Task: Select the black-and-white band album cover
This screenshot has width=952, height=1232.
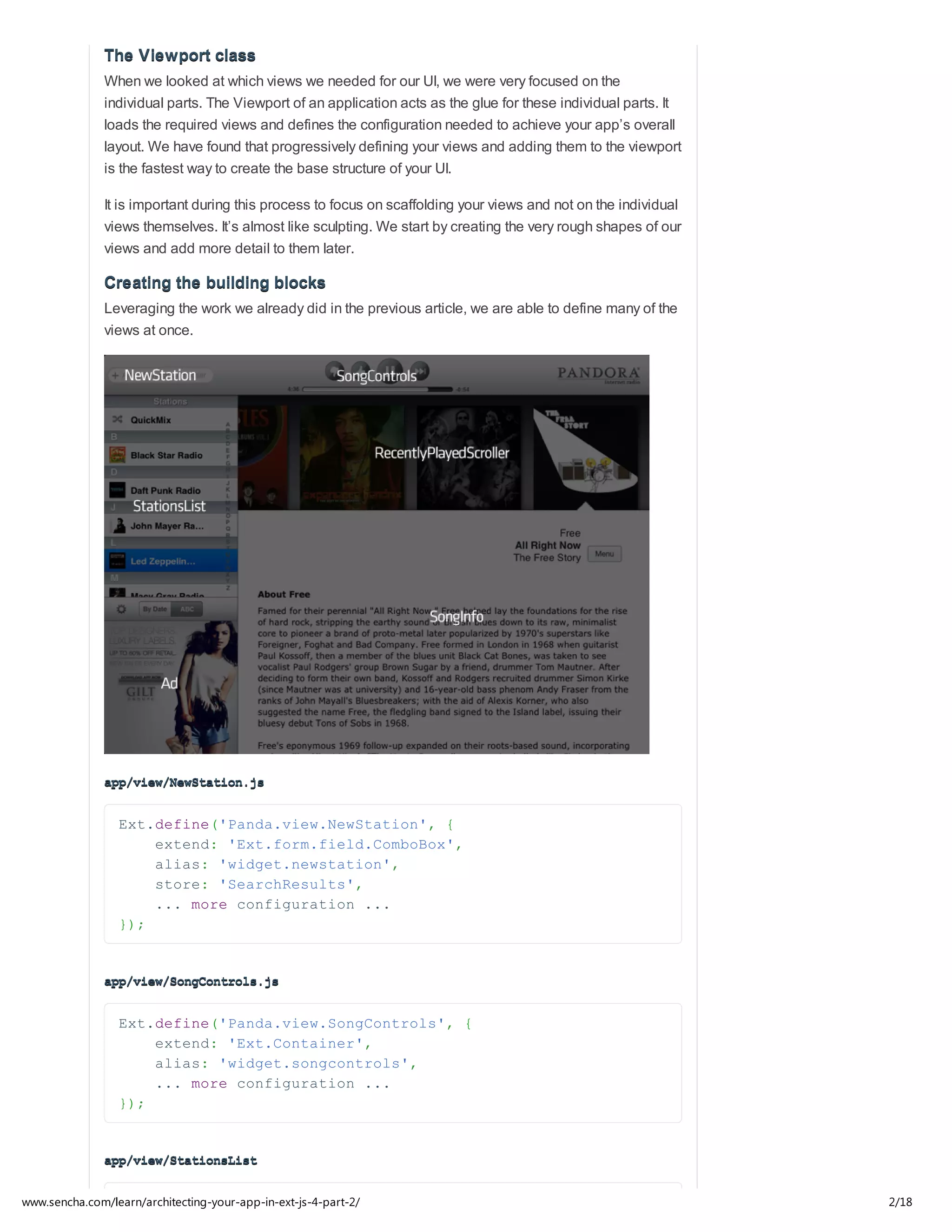Action: 469,457
